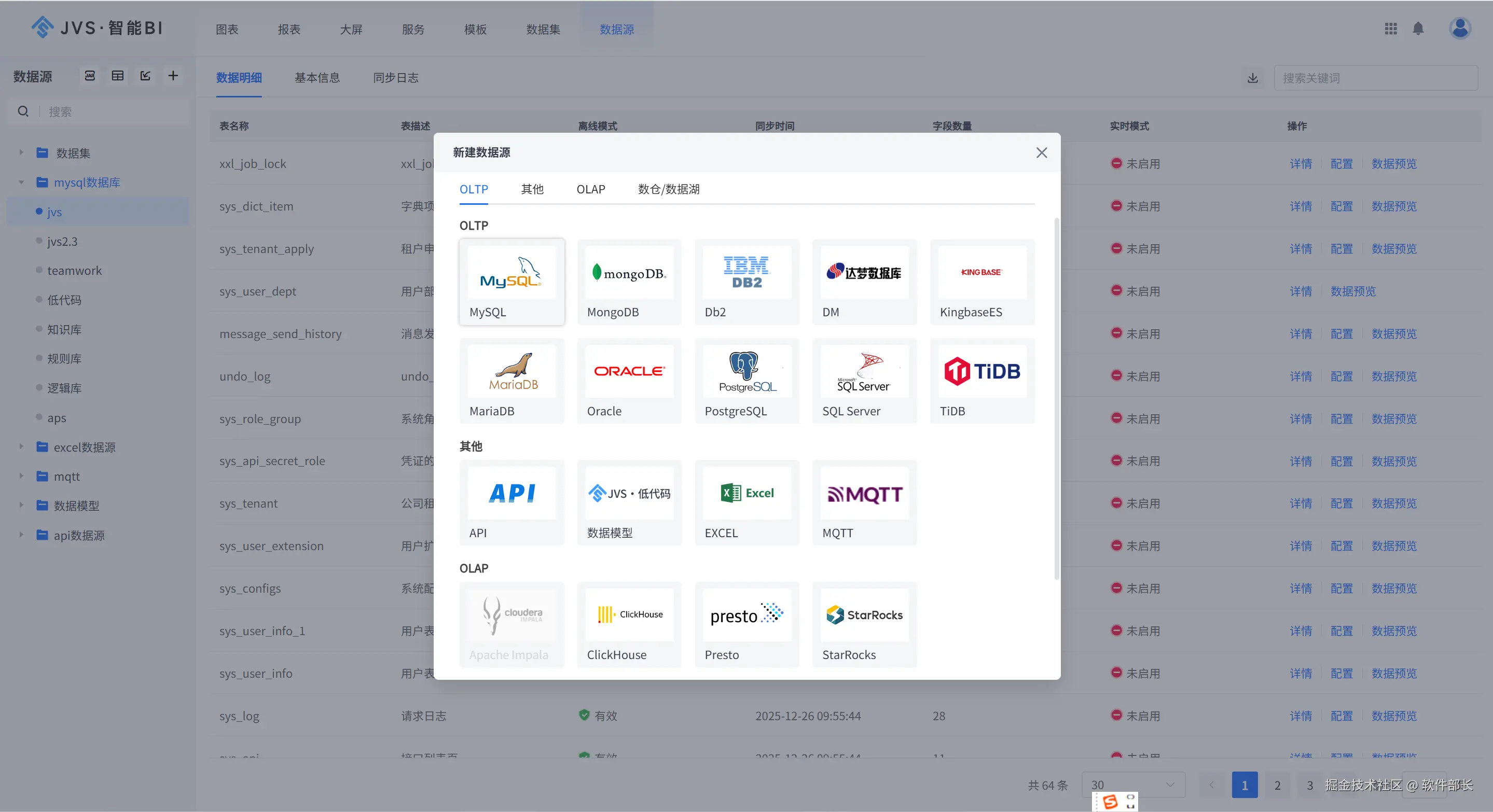Pick the Oracle database card

[629, 381]
